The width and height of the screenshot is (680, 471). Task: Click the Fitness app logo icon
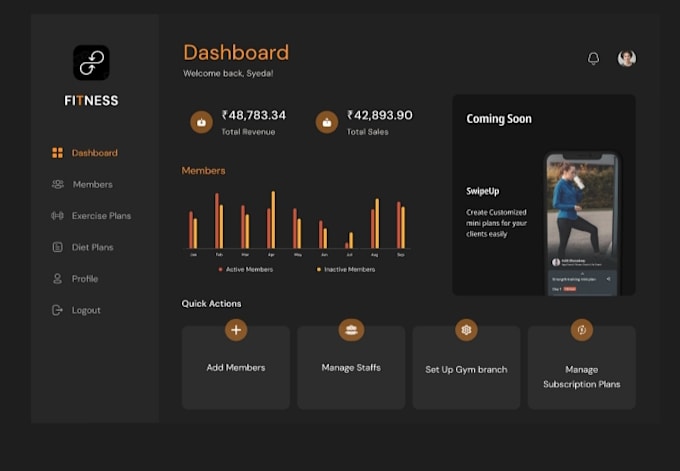91,62
